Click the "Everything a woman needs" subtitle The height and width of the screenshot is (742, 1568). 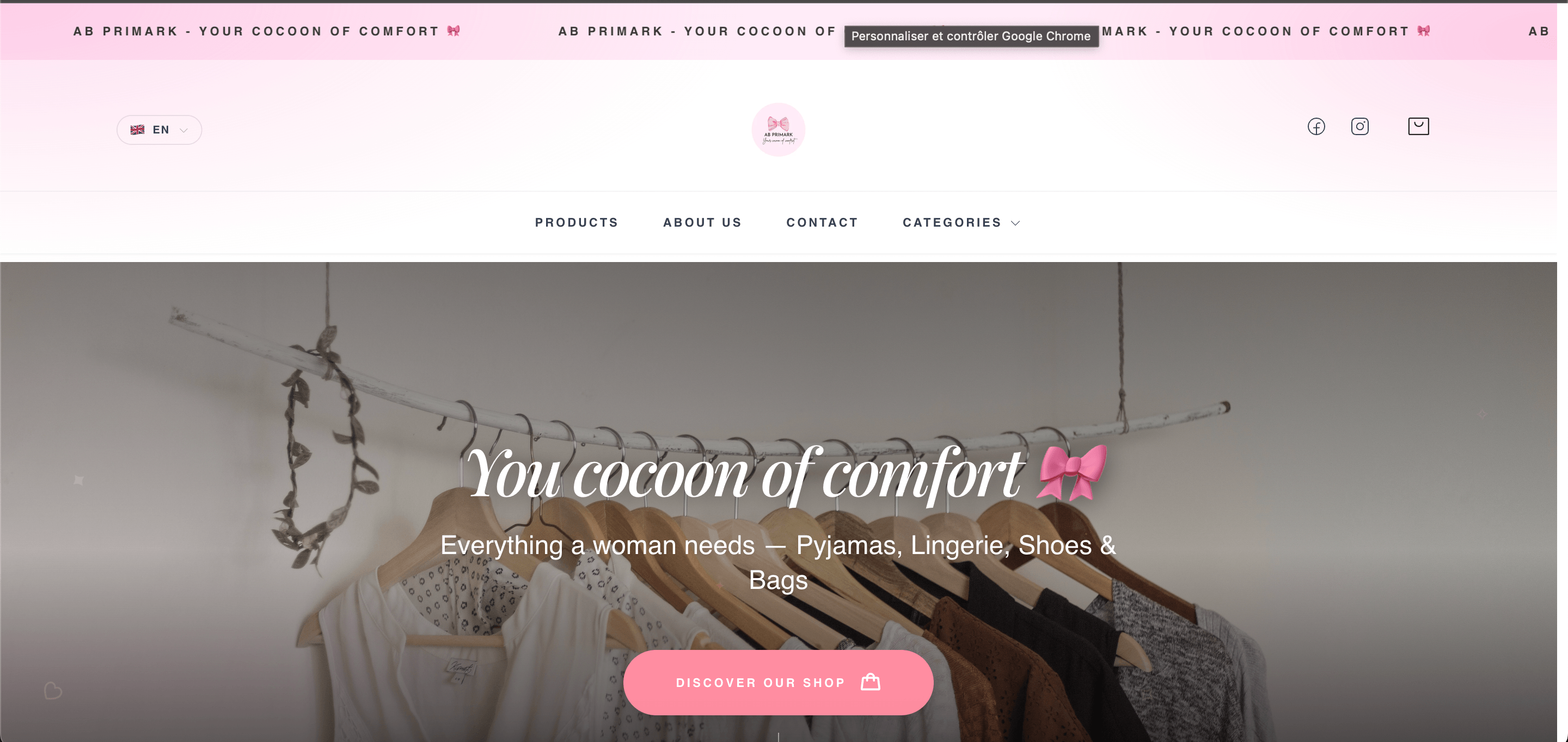(779, 562)
